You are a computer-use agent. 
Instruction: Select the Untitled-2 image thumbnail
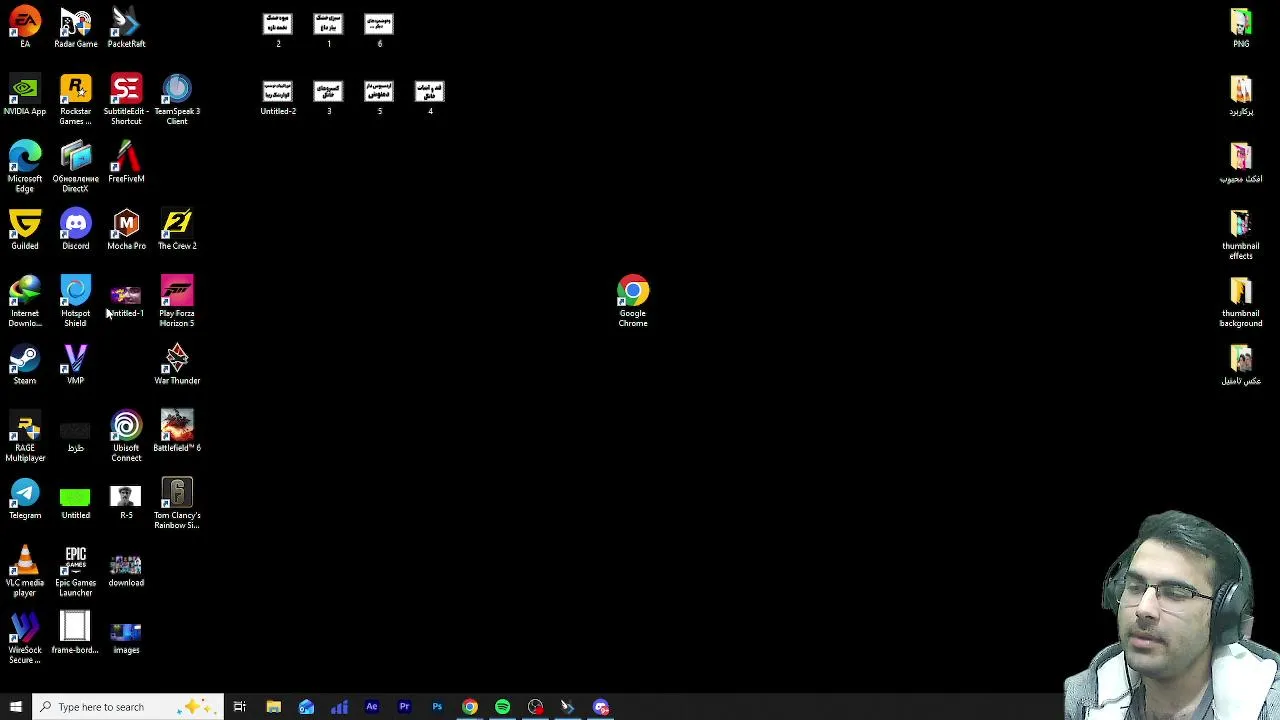point(278,98)
